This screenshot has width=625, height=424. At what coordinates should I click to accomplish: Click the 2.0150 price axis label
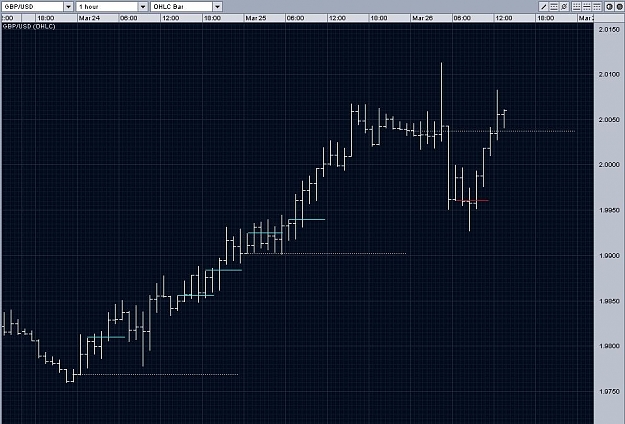click(x=609, y=29)
